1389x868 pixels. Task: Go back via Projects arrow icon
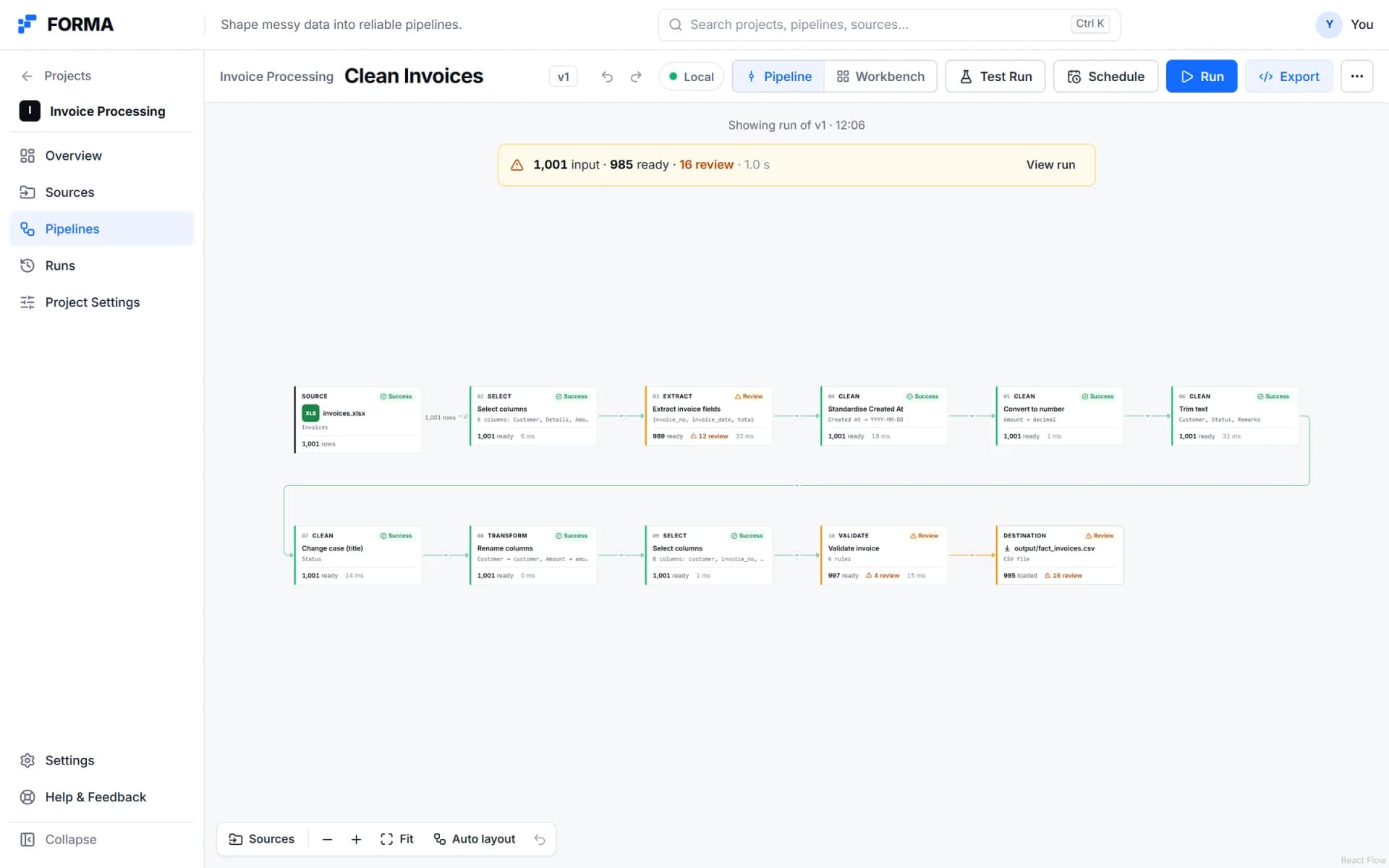[x=27, y=76]
